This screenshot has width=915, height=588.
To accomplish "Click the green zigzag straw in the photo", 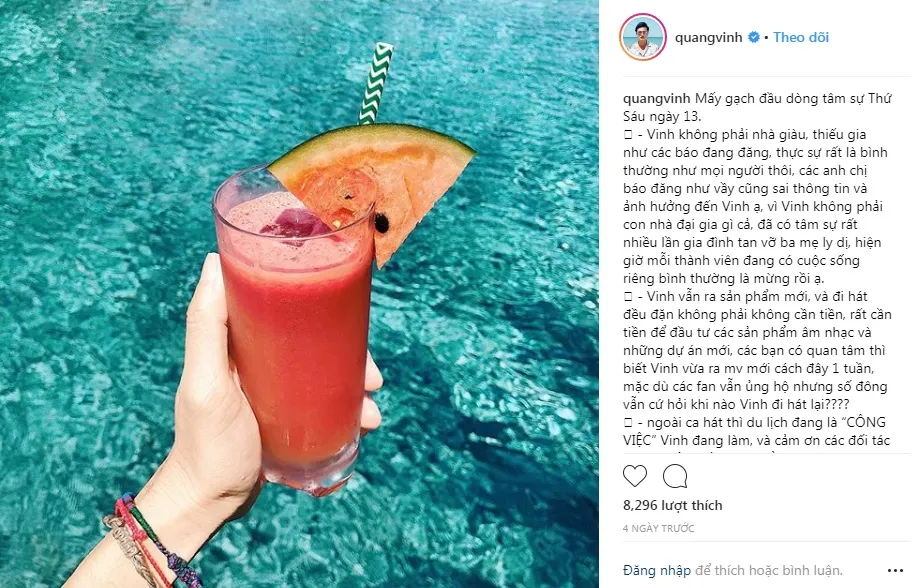I will pos(375,83).
